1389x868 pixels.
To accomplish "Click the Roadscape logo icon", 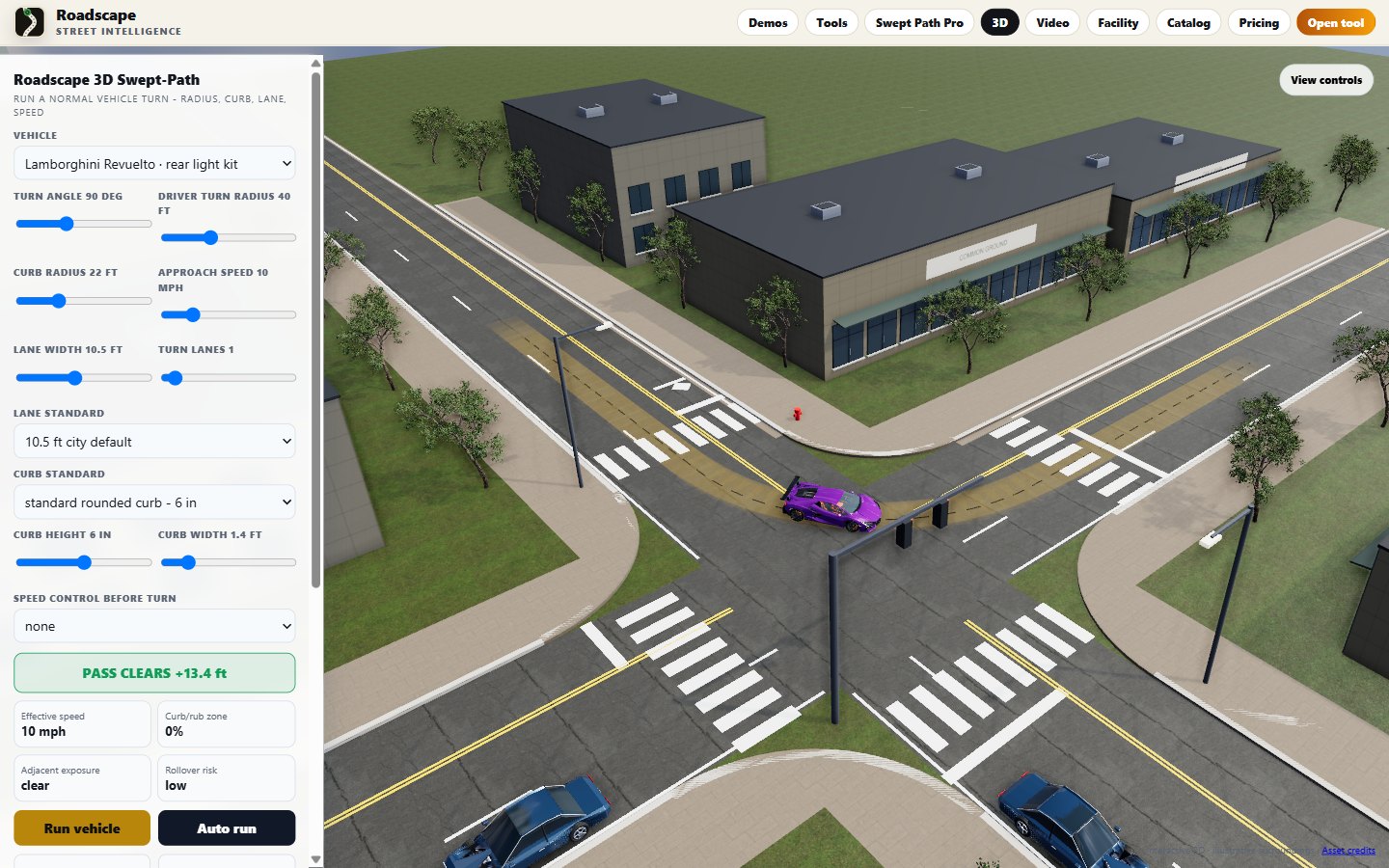I will [30, 22].
